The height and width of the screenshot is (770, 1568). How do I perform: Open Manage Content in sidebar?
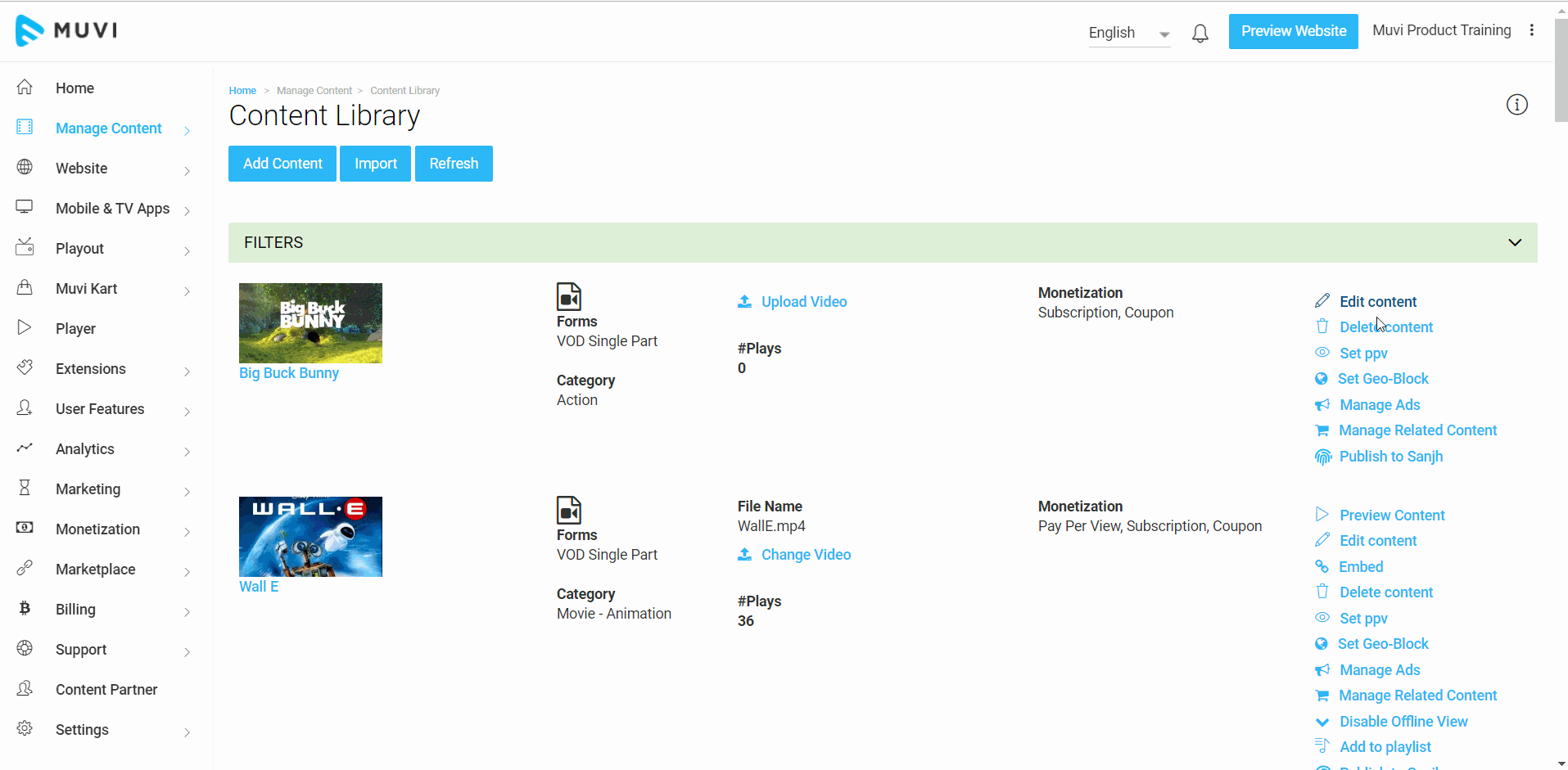click(x=109, y=128)
